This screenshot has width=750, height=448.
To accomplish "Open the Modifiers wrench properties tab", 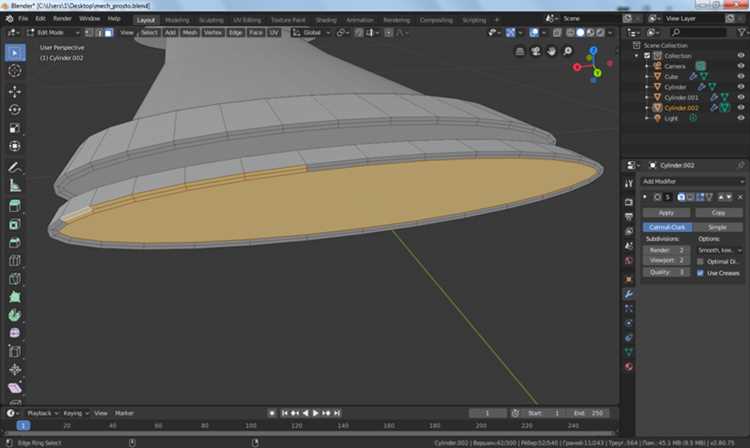I will pyautogui.click(x=629, y=294).
